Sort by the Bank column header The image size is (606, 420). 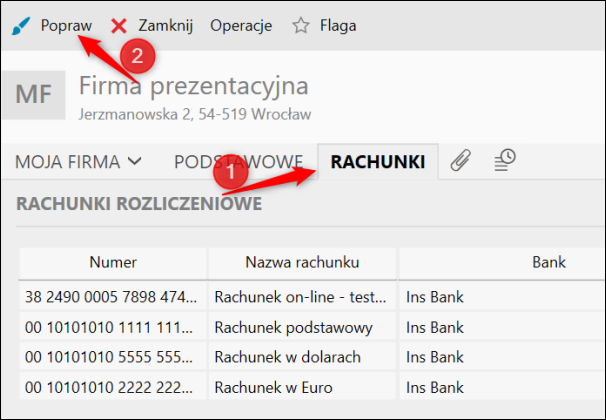(549, 262)
